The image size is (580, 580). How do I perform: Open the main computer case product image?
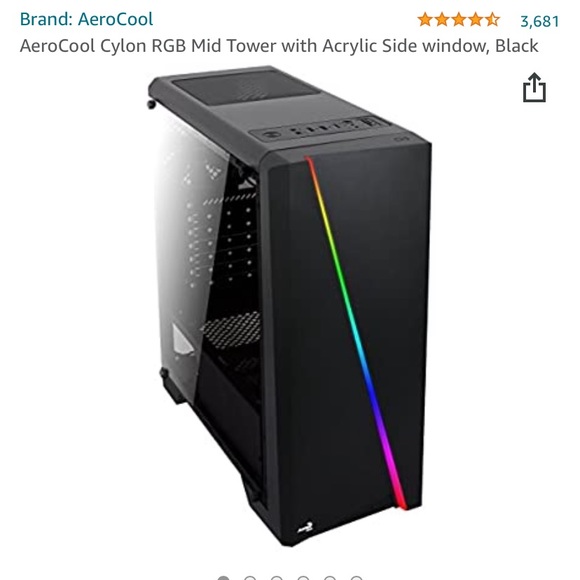click(290, 306)
